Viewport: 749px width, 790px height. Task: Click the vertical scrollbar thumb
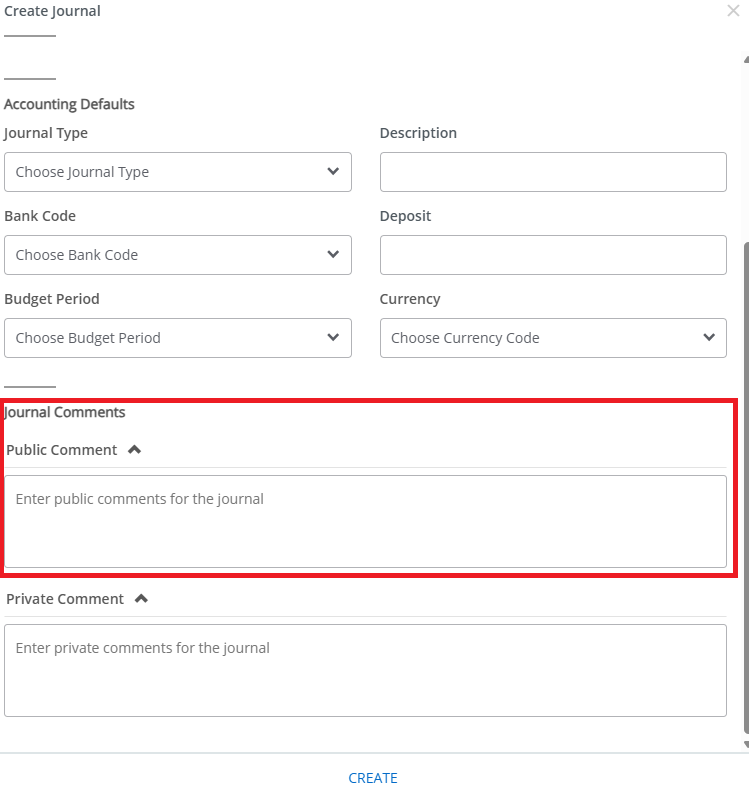click(x=746, y=488)
